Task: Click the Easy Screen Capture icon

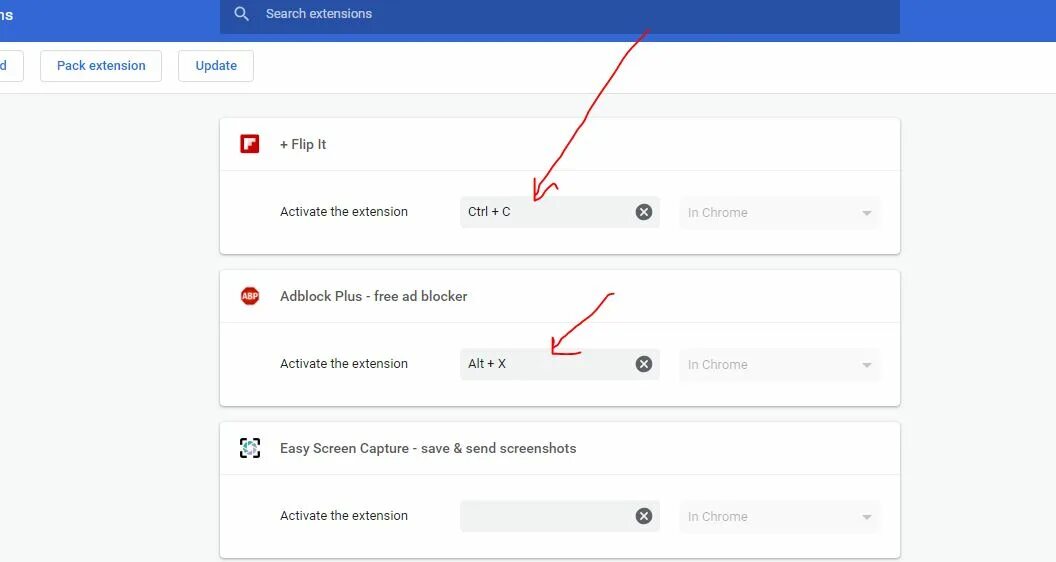Action: pos(250,448)
